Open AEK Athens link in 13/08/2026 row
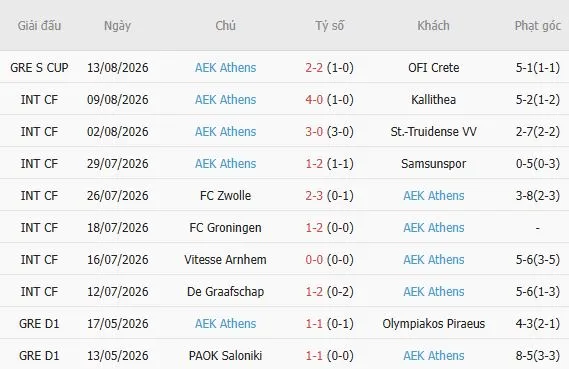The height and width of the screenshot is (369, 569). tap(225, 67)
